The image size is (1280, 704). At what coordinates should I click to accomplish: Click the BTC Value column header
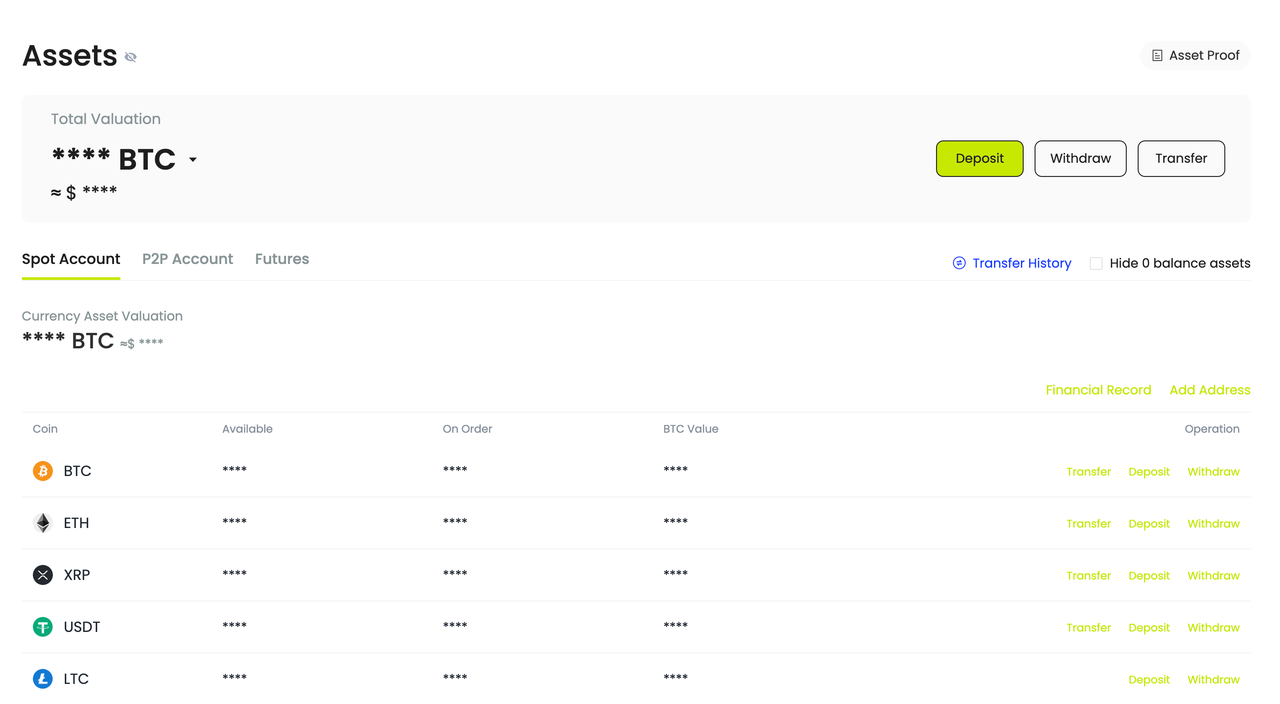690,429
